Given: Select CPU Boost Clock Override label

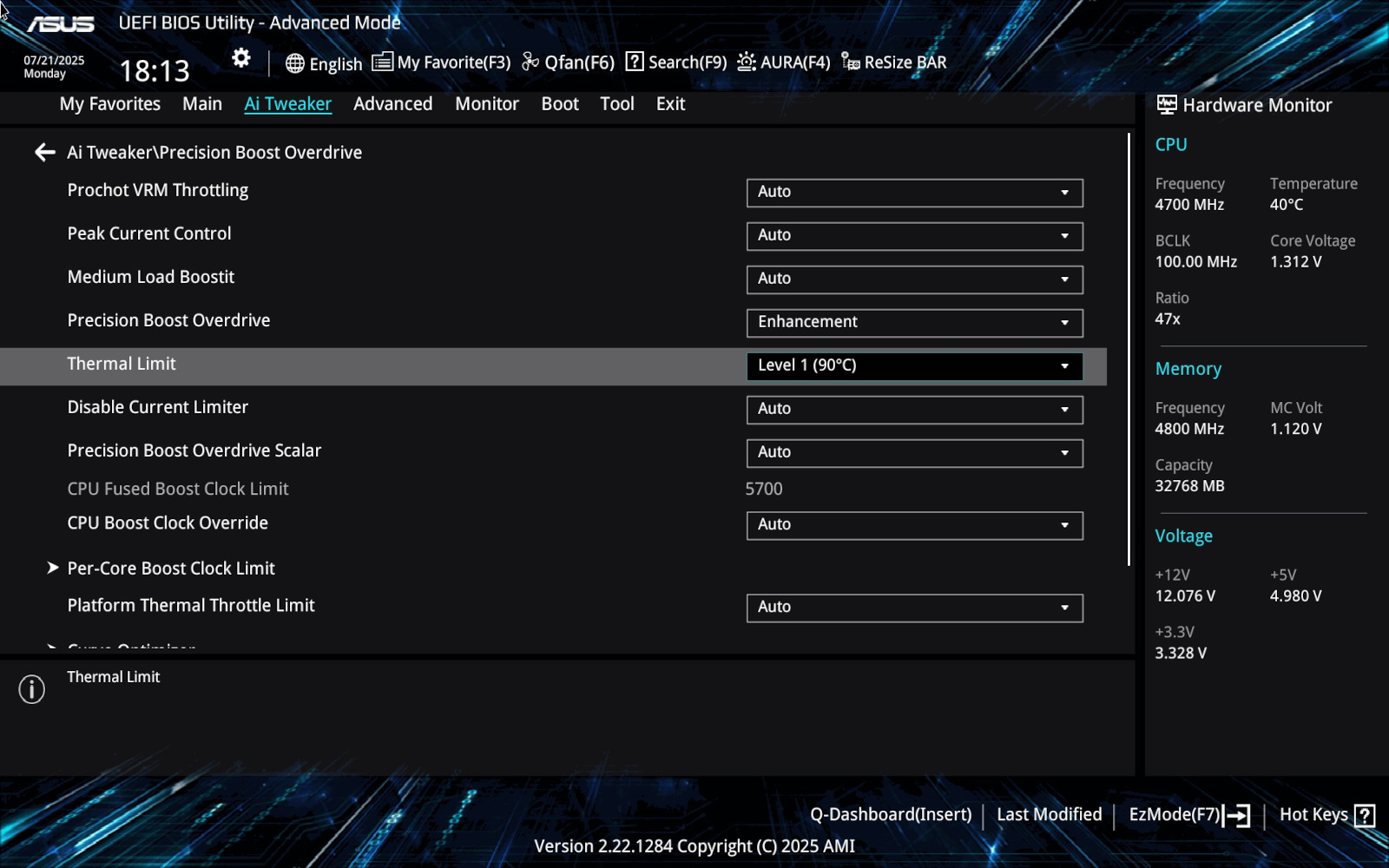Looking at the screenshot, I should point(168,523).
